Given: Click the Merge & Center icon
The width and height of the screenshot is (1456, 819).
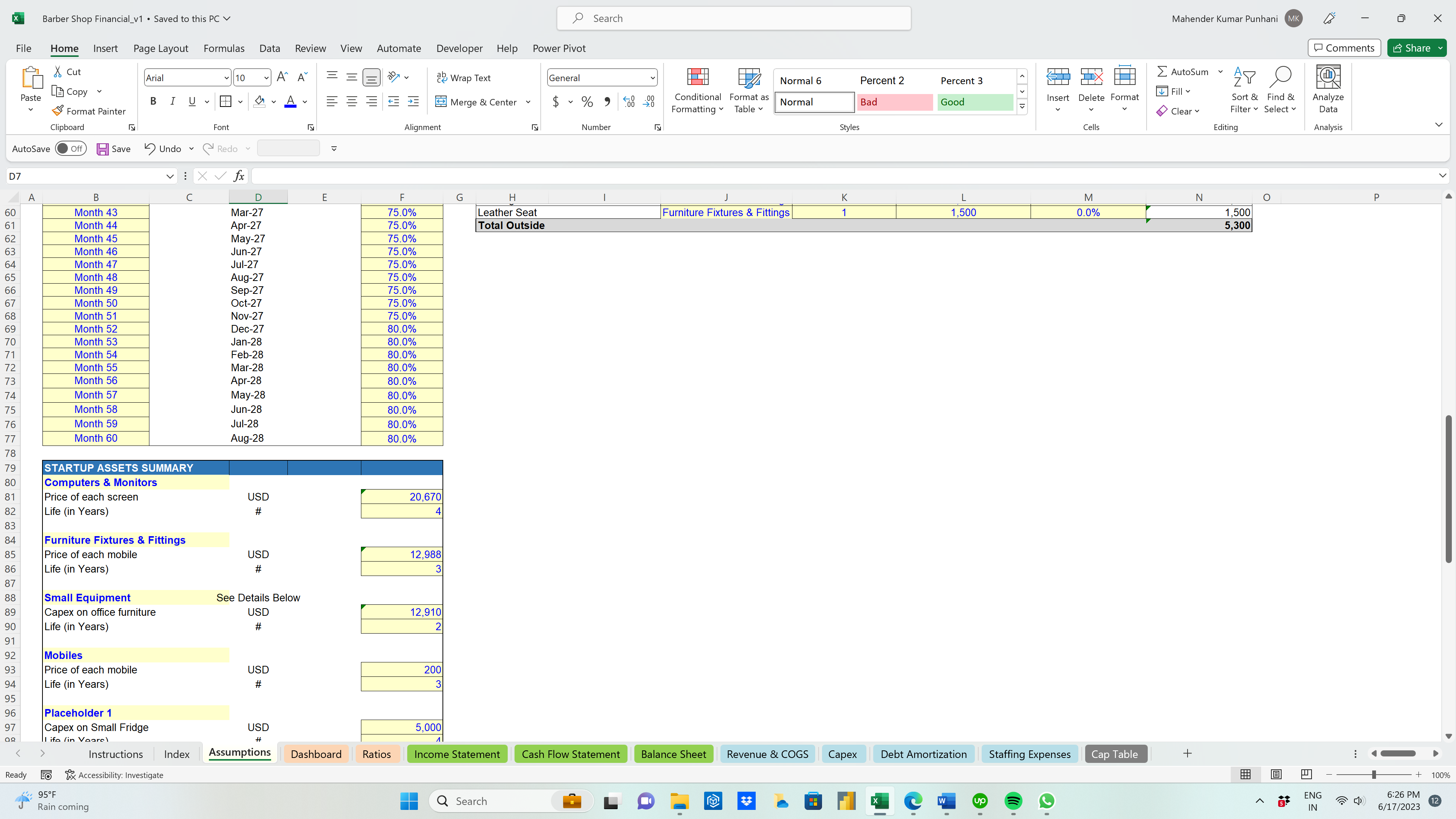Looking at the screenshot, I should [441, 102].
